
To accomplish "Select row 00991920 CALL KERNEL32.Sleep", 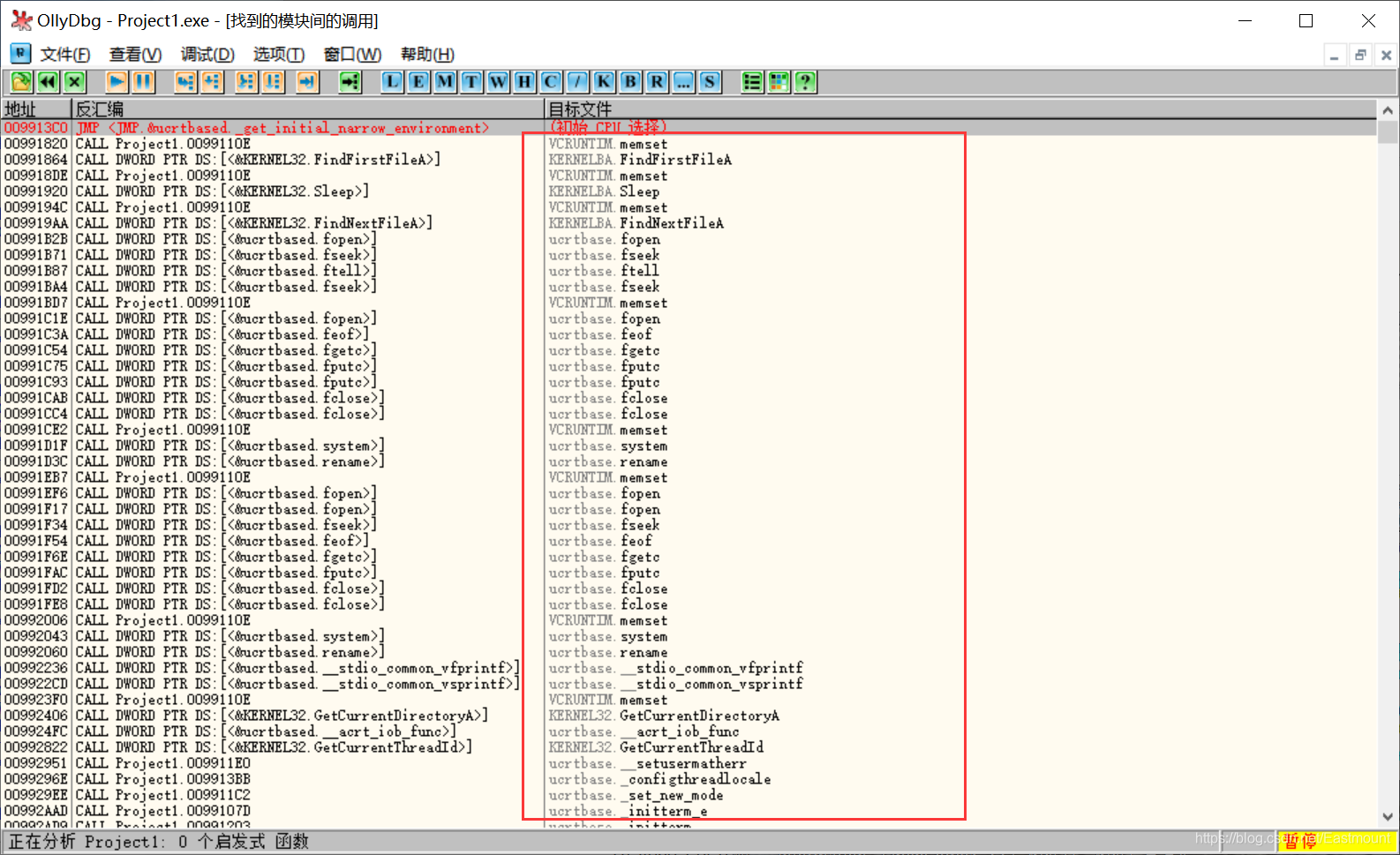I will click(x=689, y=191).
